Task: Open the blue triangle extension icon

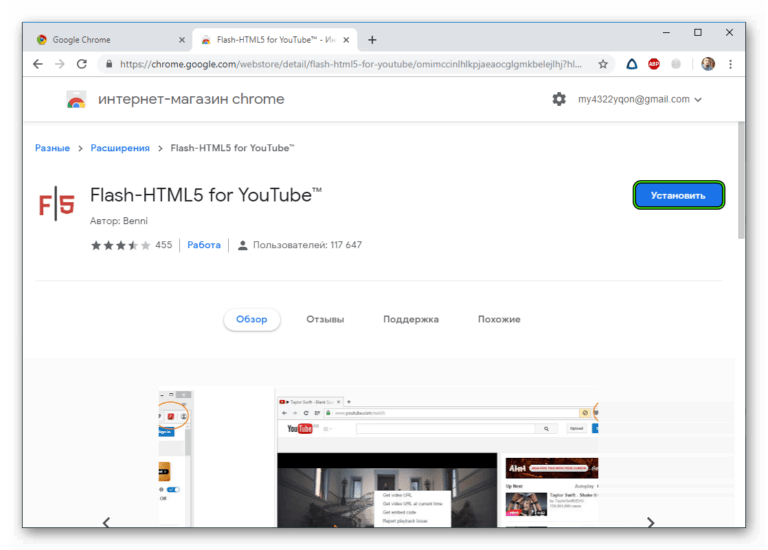Action: click(x=632, y=64)
